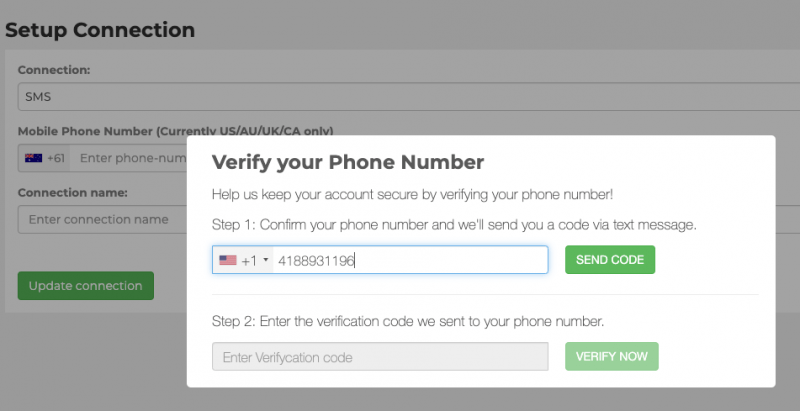This screenshot has width=800, height=411.
Task: Click the +1 dial code text
Action: (249, 261)
